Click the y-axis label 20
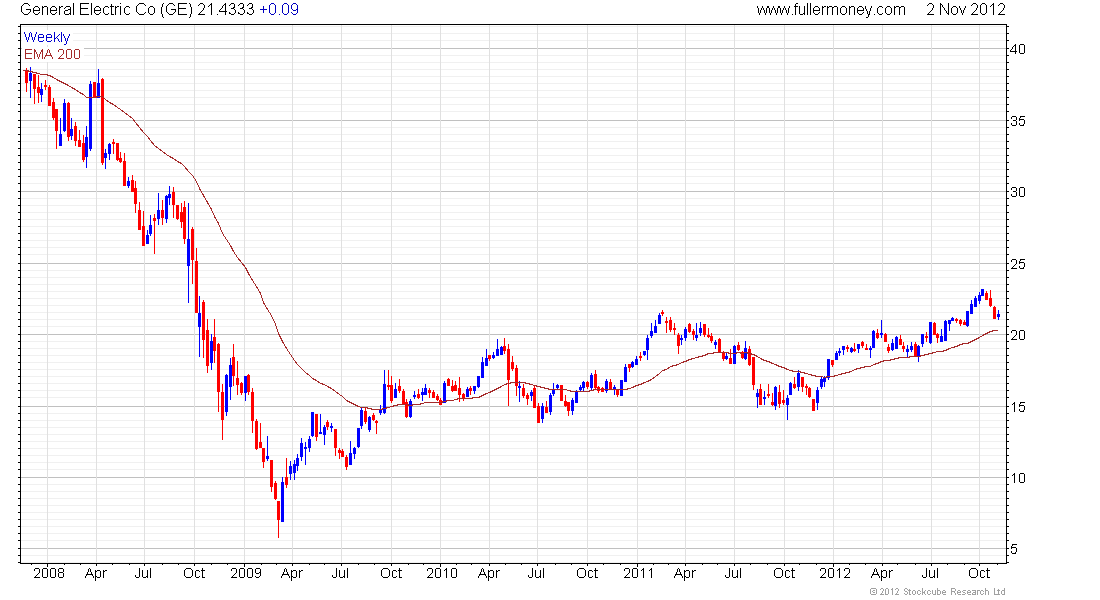1100x600 pixels. pos(1017,335)
